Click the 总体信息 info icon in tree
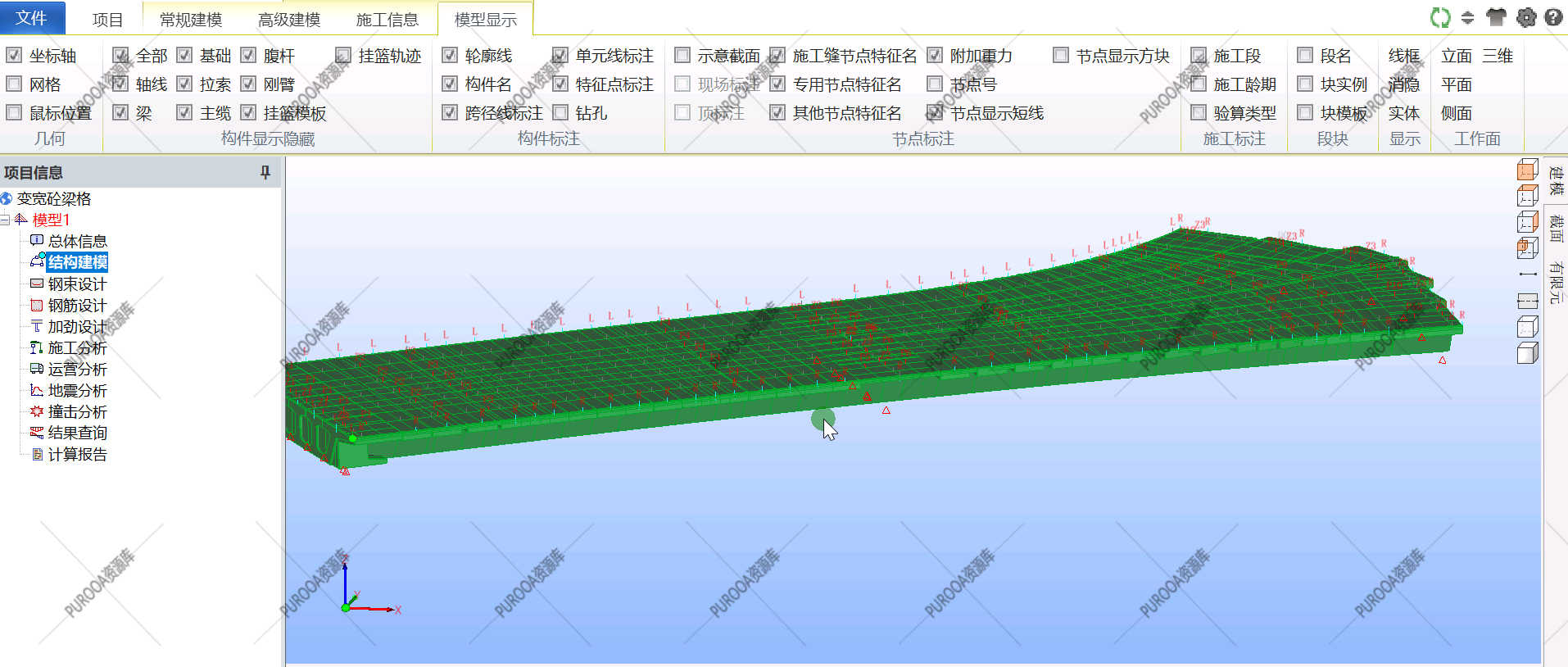 37,240
